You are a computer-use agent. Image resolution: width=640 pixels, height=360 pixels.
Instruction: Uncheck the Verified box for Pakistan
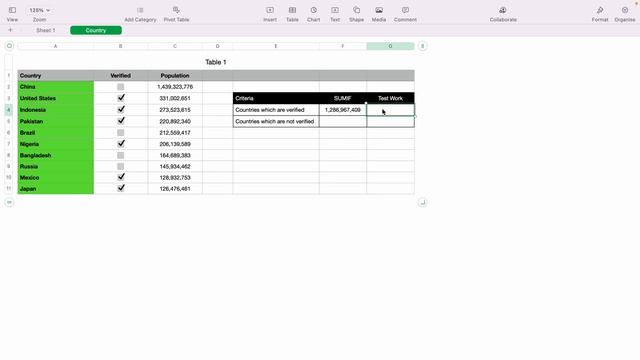[x=121, y=121]
